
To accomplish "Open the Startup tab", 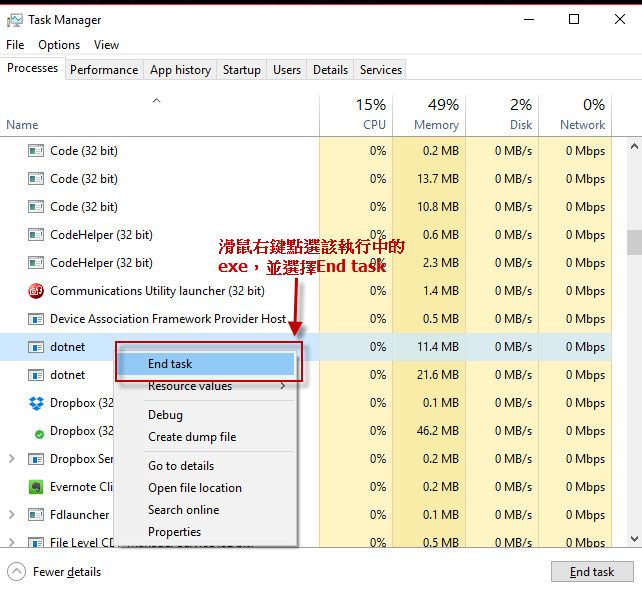I will (x=241, y=70).
